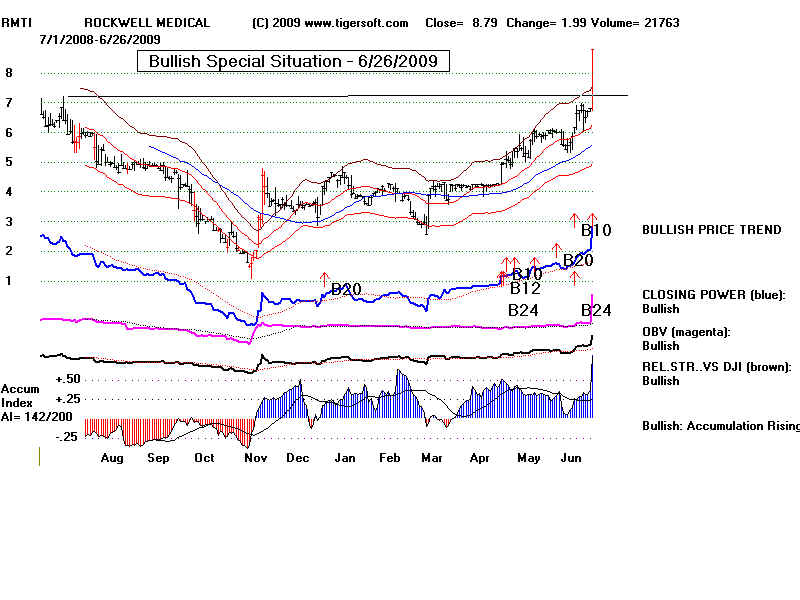This screenshot has height=600, width=800.
Task: Click the B20 signal near June
Action: click(x=578, y=261)
